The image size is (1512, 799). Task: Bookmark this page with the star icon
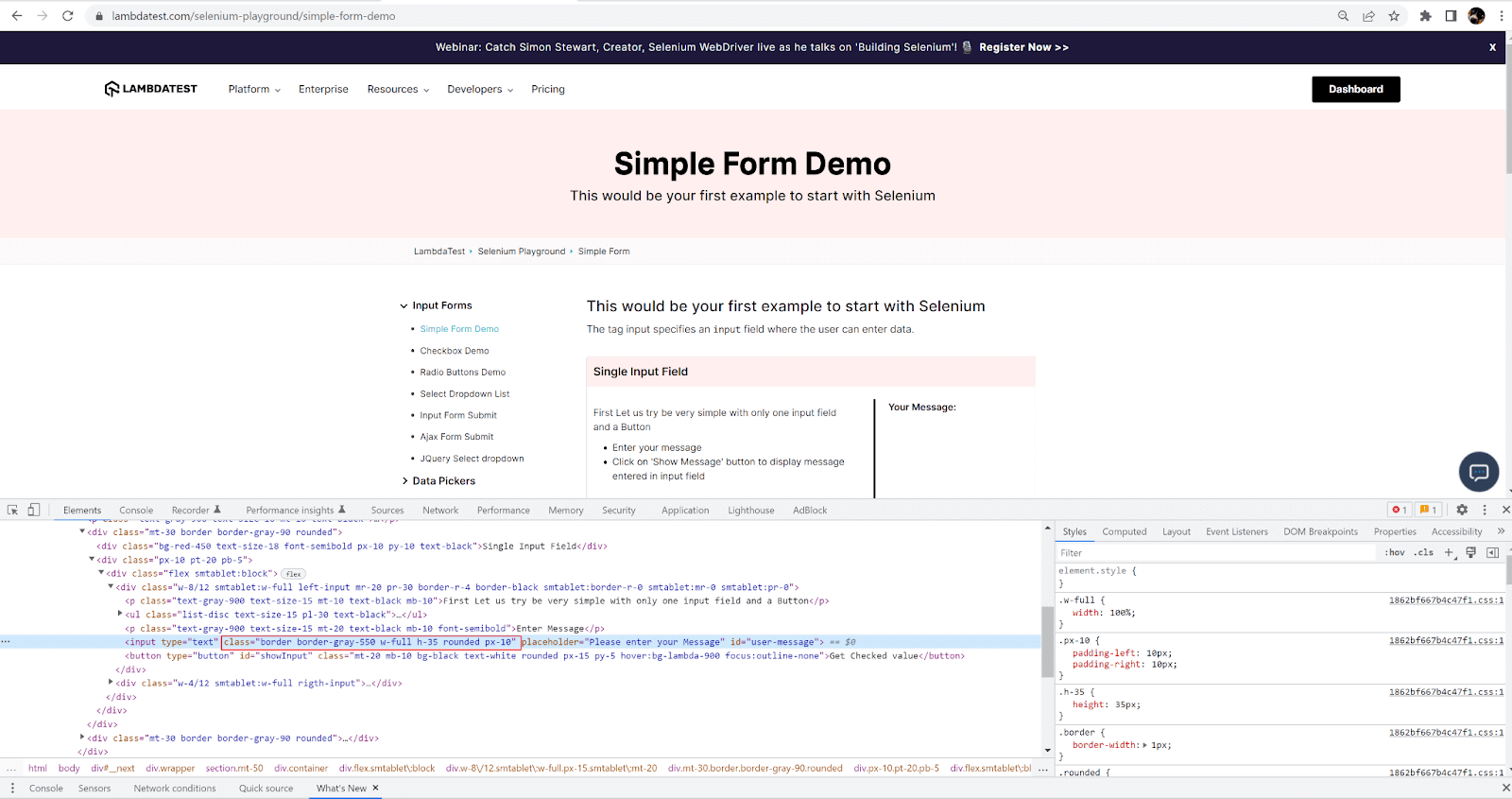1394,16
